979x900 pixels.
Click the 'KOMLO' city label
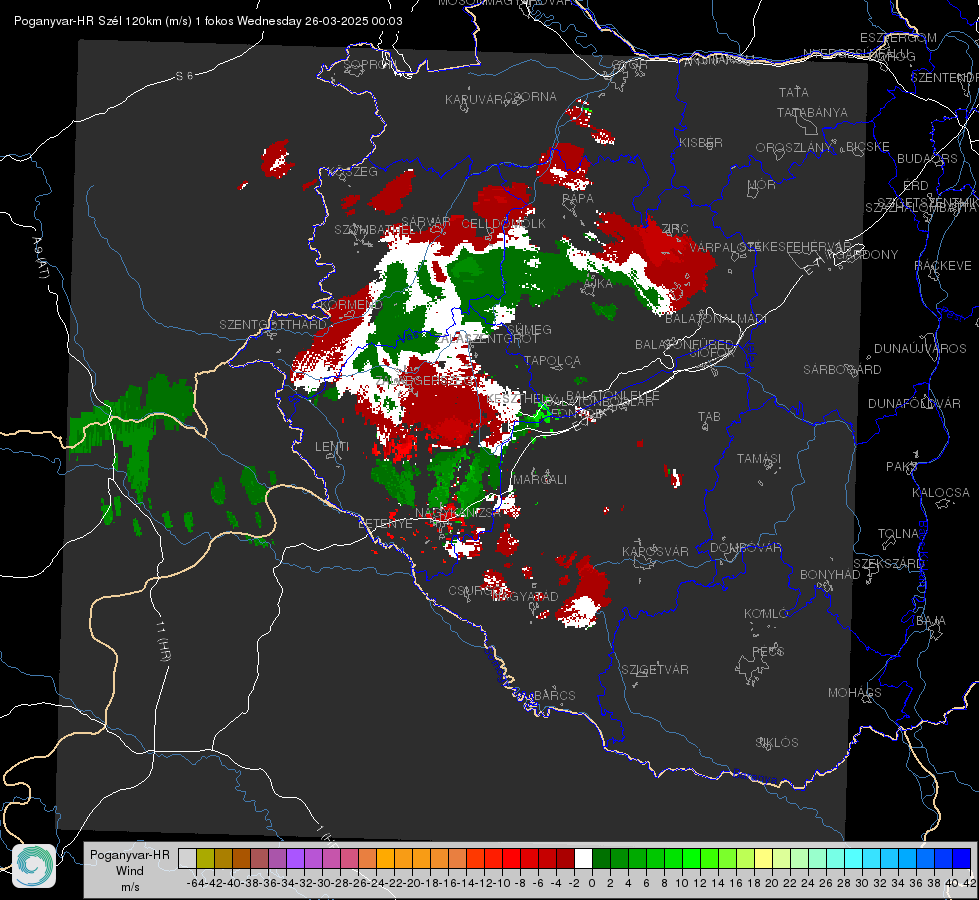click(x=766, y=614)
